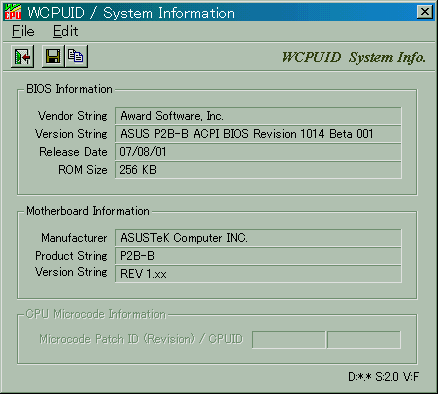Screen dimensions: 438x394
Task: Click the floppy disk save icon
Action: 53,56
